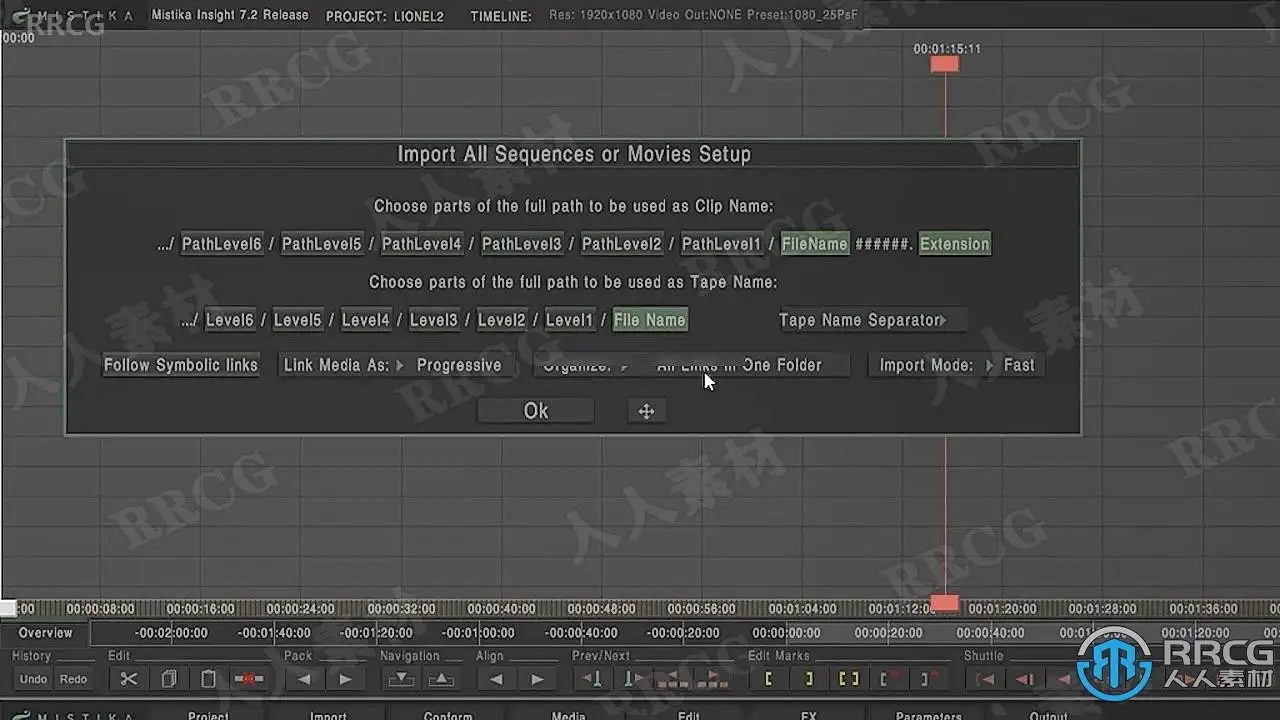Click the right arrow under Align
1280x720 pixels.
click(x=537, y=679)
